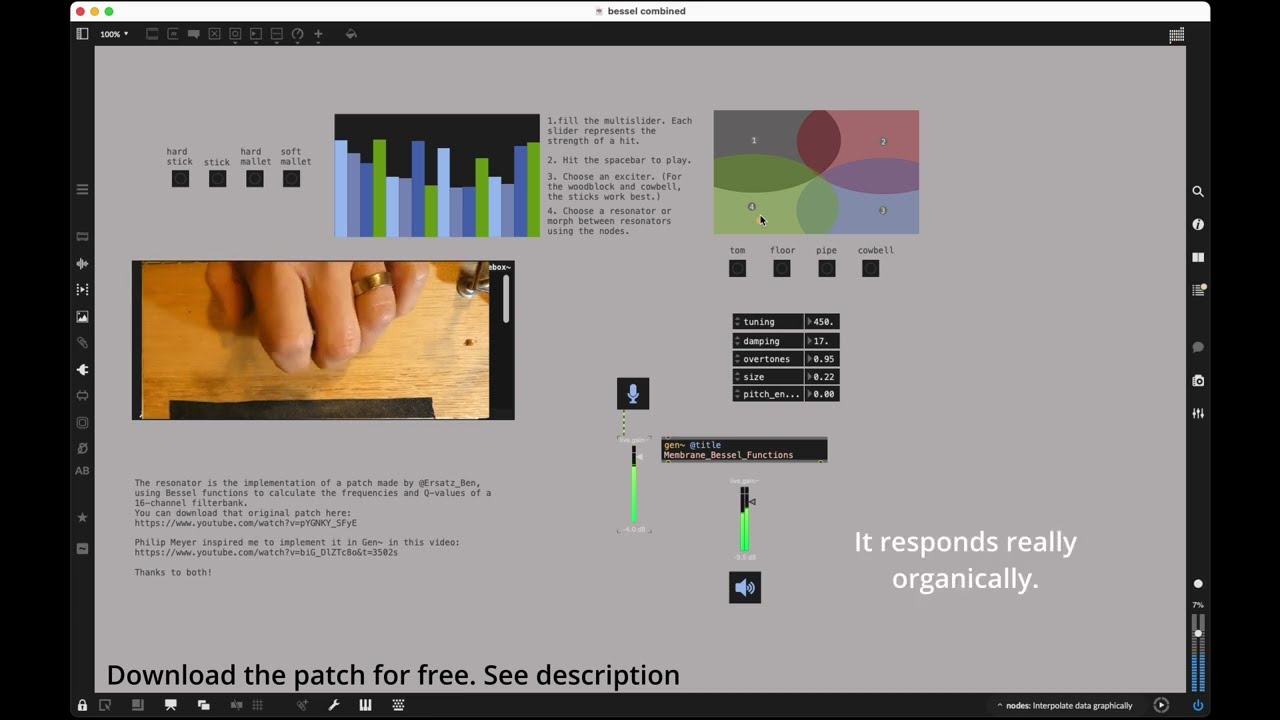Screen dimensions: 1280x720
Task: Open the inspector info icon in right sidebar
Action: point(1198,224)
